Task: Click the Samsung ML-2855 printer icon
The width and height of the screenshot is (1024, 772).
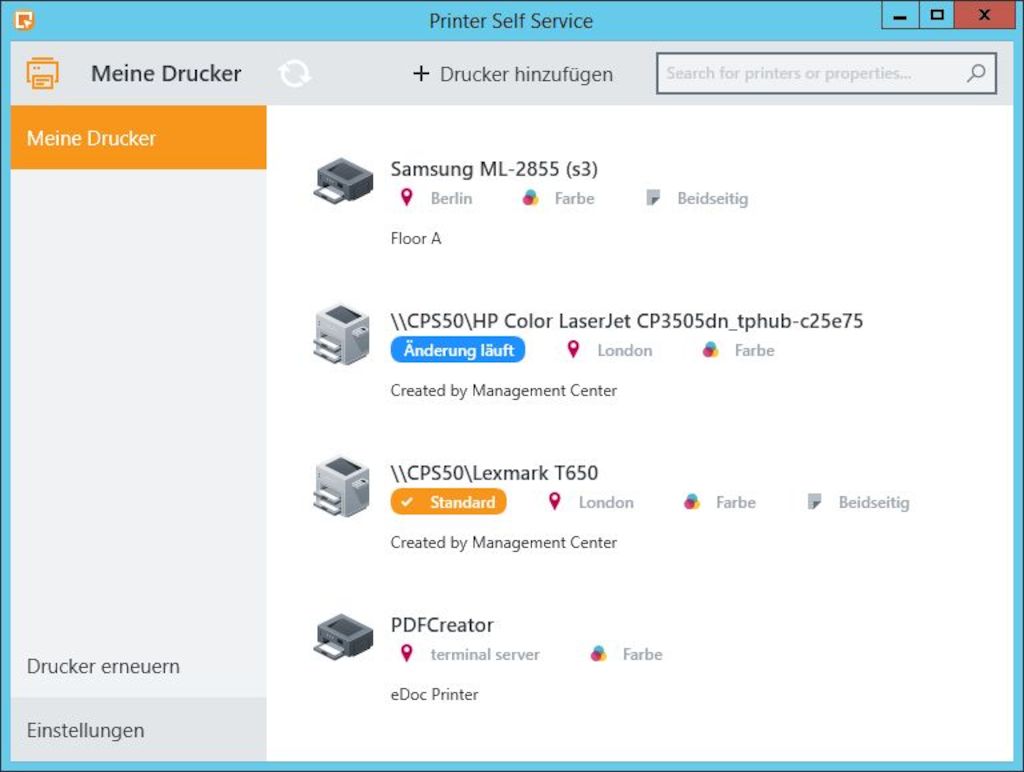Action: (344, 180)
